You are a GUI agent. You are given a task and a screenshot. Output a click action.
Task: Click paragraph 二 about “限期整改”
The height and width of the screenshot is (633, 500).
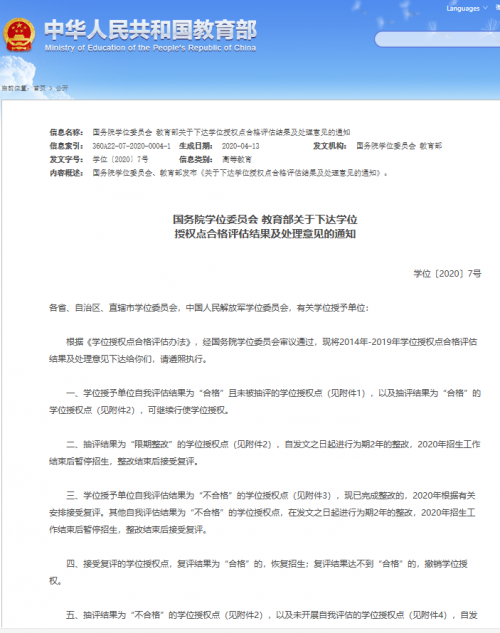click(x=265, y=453)
